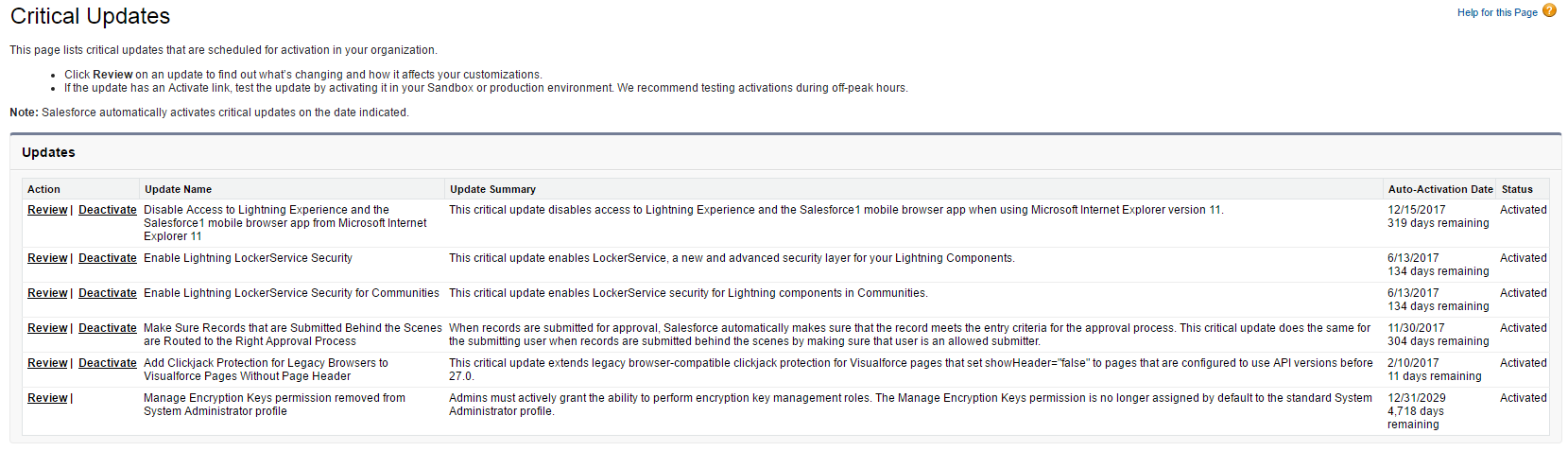This screenshot has height=468, width=1568.
Task: Click the Action column header
Action: point(43,189)
